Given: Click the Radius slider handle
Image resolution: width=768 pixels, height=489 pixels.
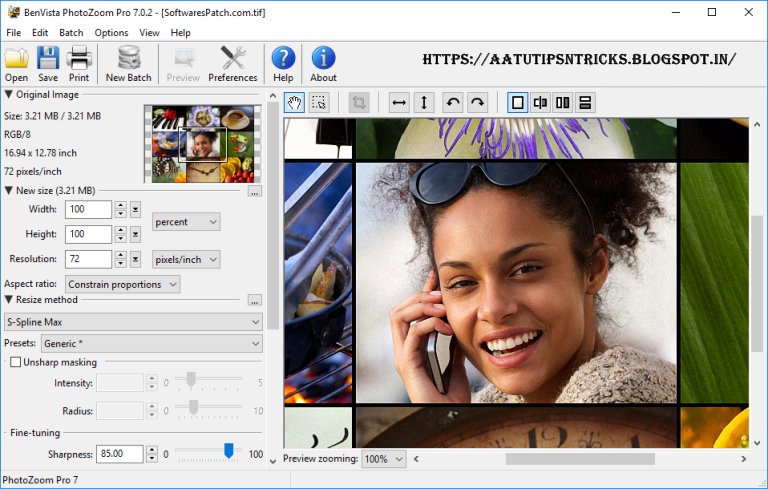Looking at the screenshot, I should (x=193, y=407).
